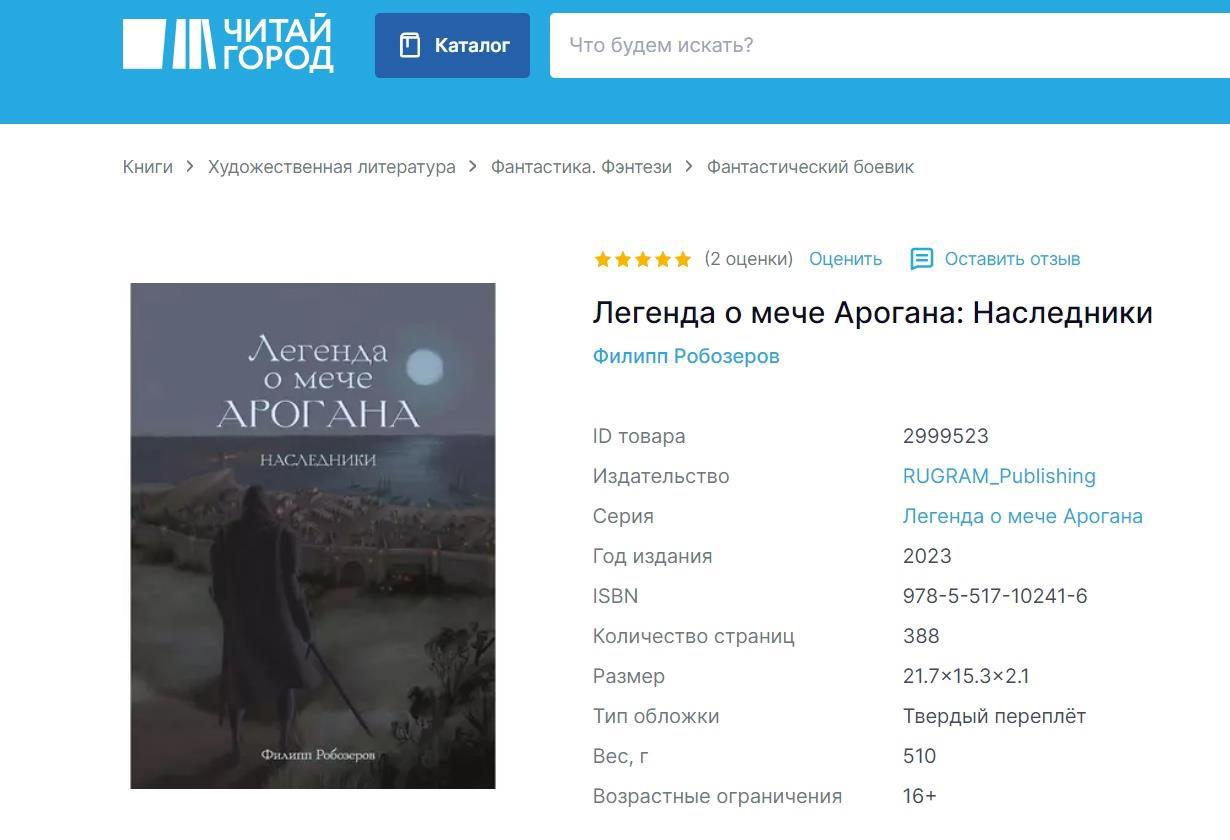
Task: Open series Легенда о мече Арогана link
Action: tap(1022, 516)
